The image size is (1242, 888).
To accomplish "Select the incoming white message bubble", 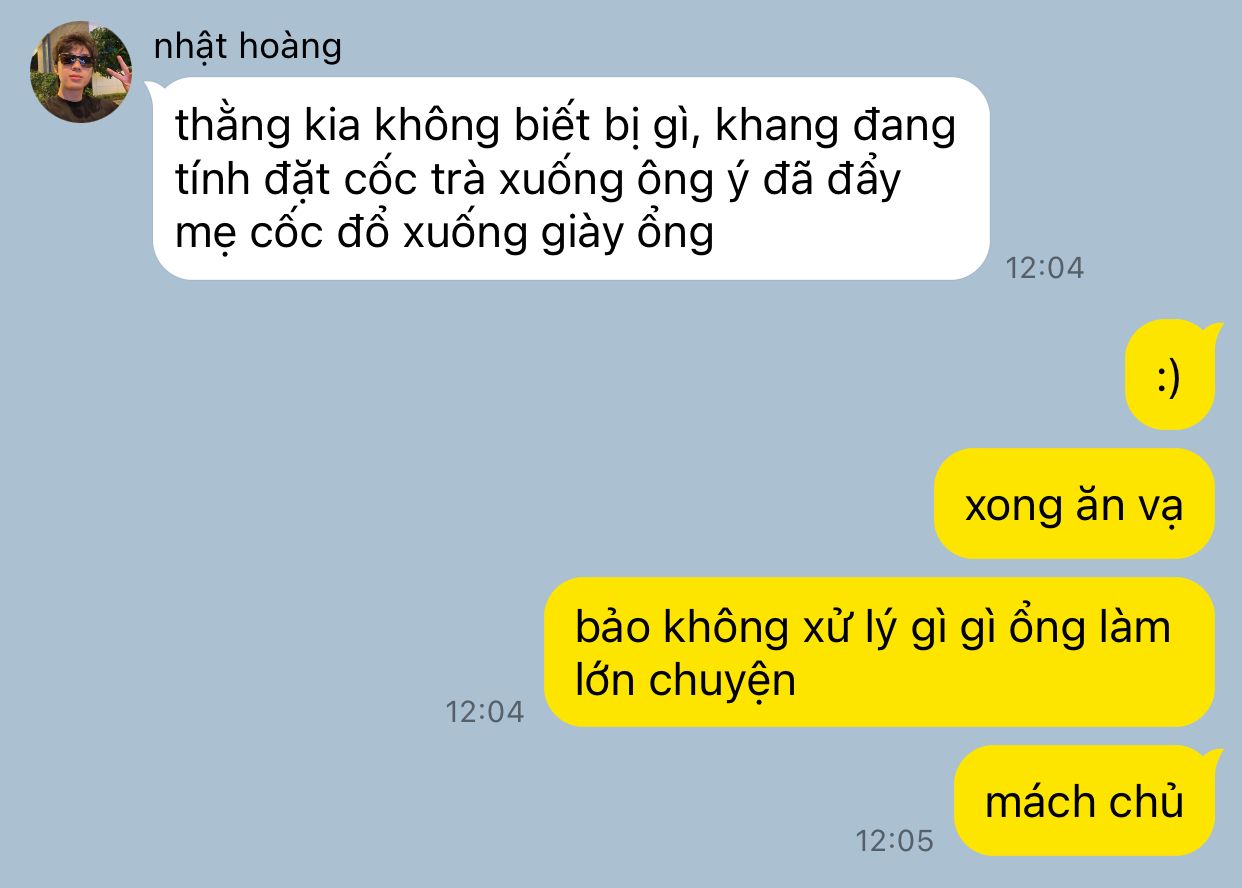I will point(571,179).
